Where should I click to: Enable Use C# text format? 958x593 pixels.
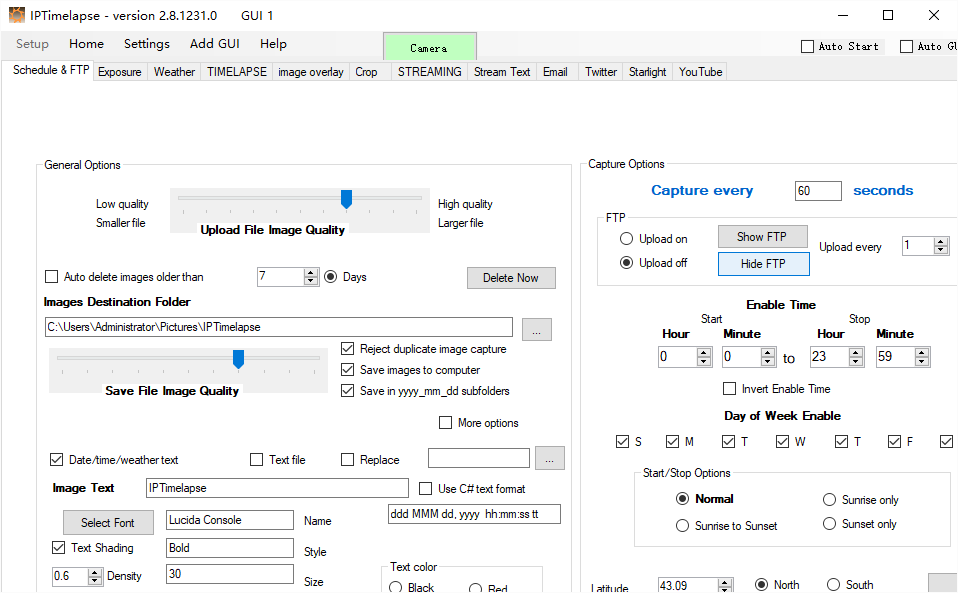[425, 489]
